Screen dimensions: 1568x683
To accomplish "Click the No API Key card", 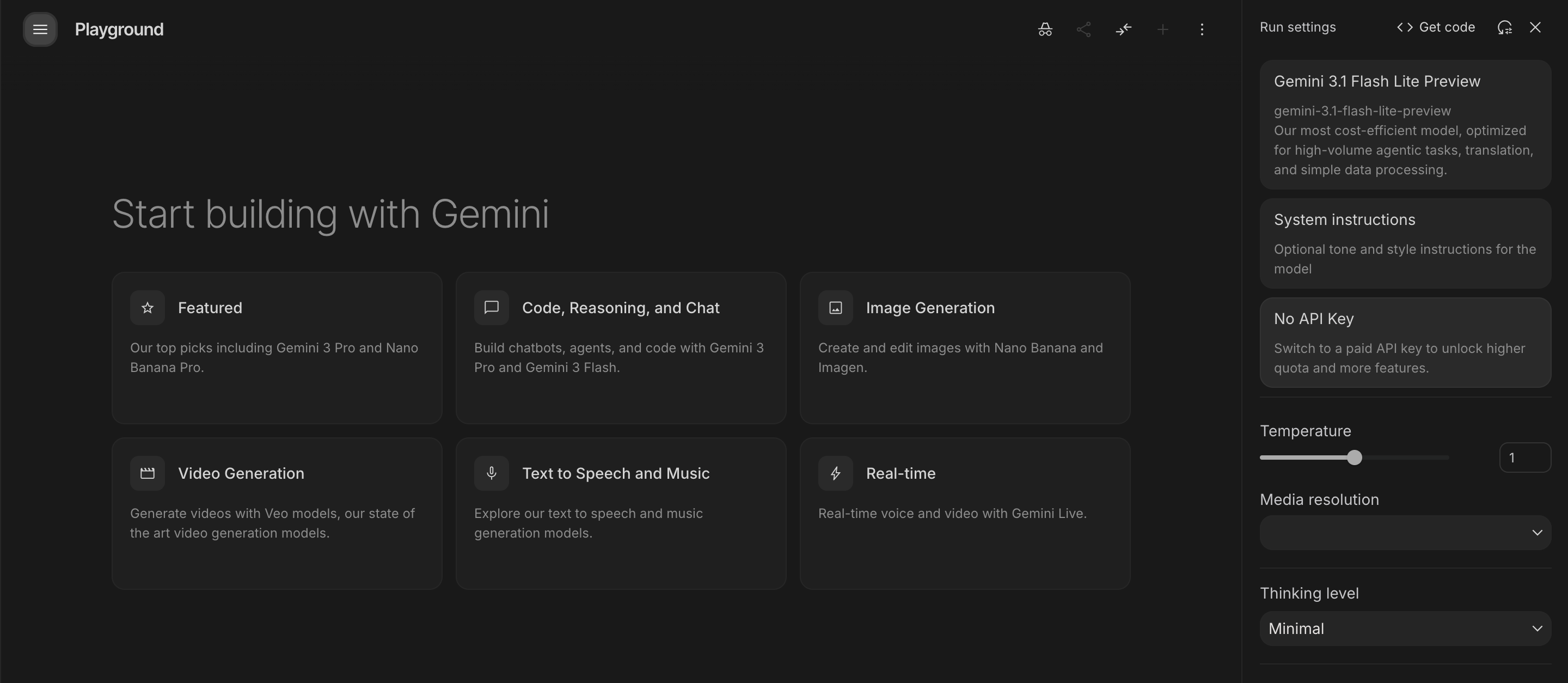I will click(x=1405, y=343).
